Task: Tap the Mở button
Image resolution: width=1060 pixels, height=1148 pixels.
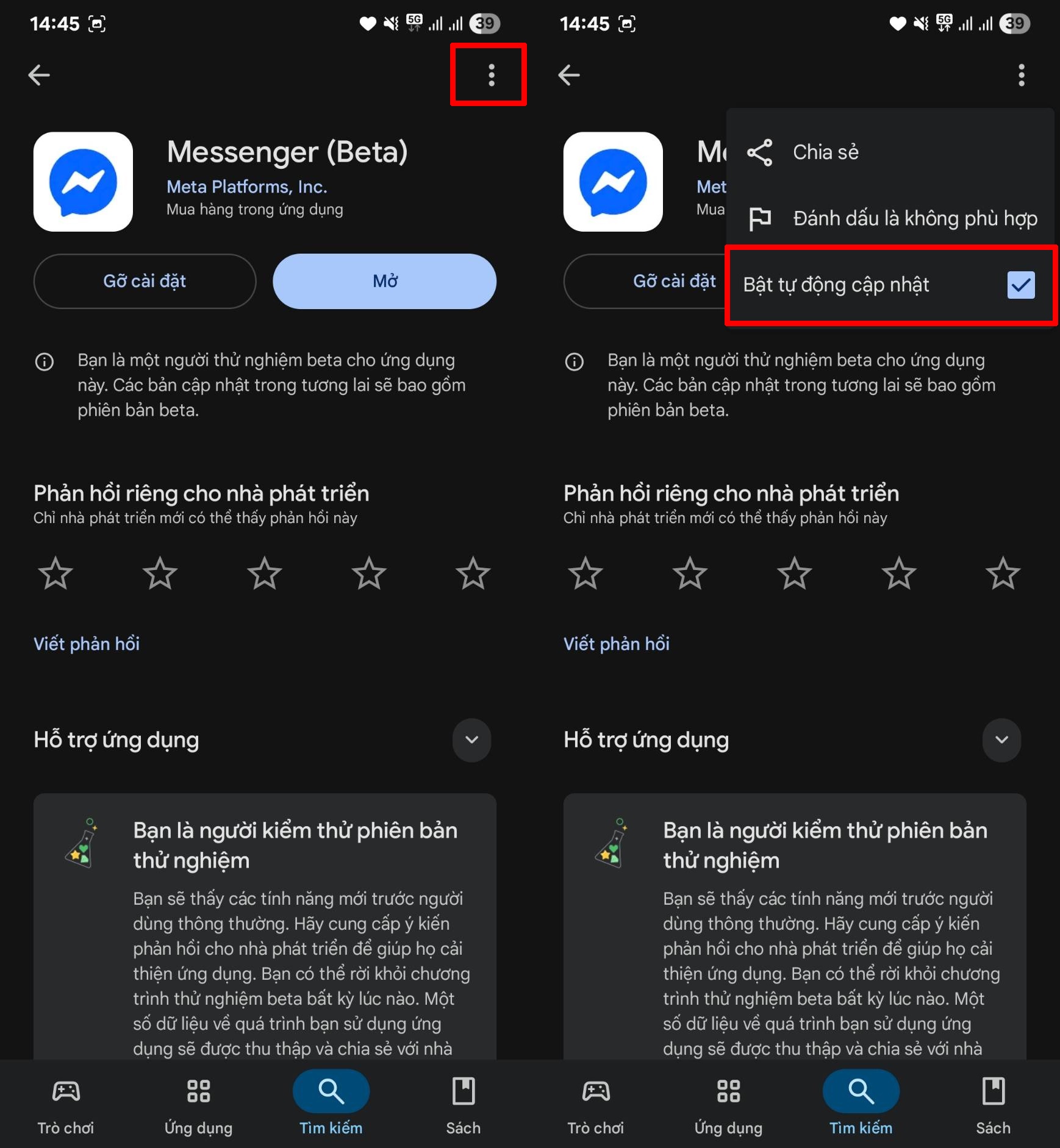Action: [x=385, y=281]
